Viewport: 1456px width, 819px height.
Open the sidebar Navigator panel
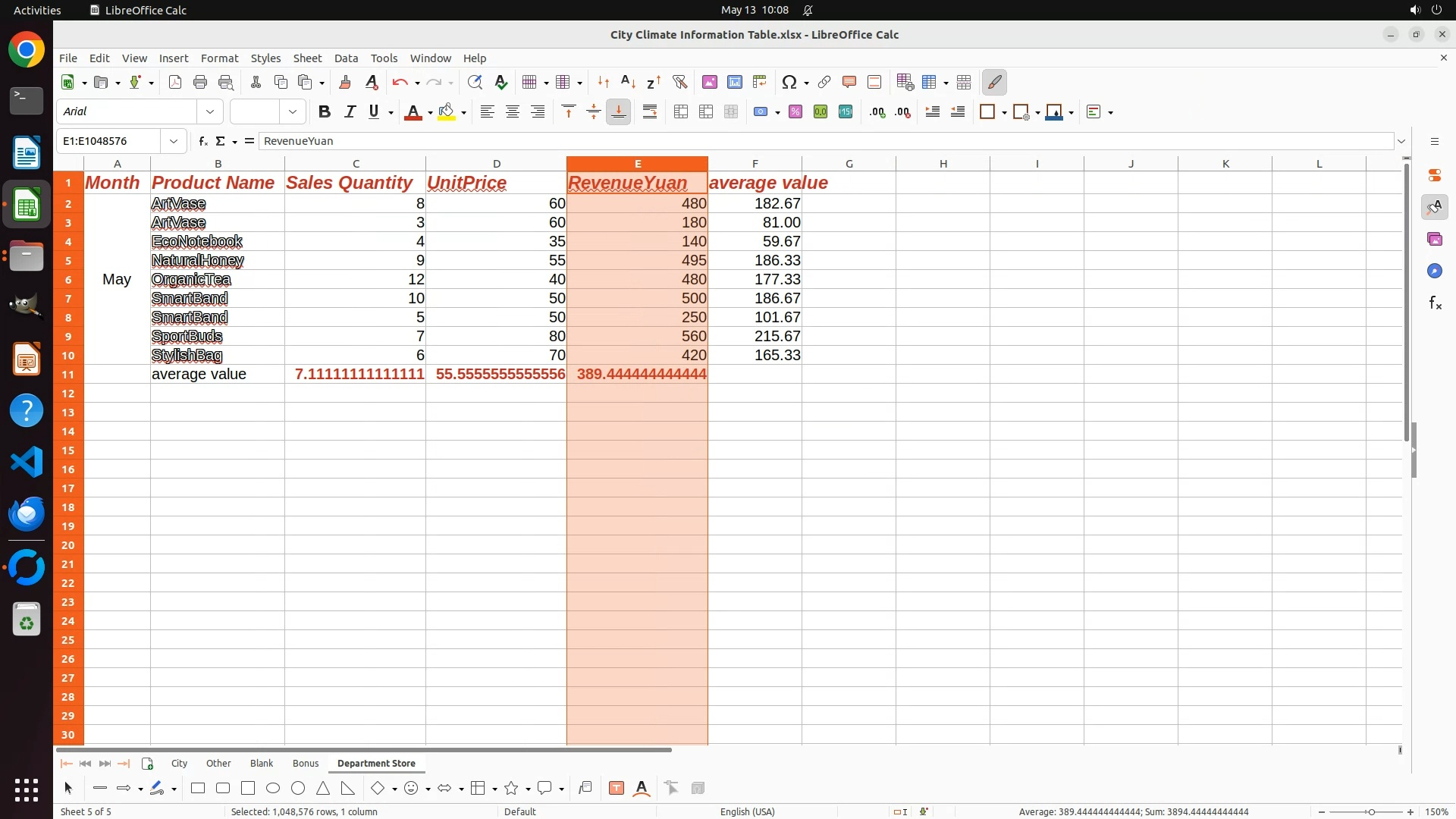click(x=1434, y=271)
